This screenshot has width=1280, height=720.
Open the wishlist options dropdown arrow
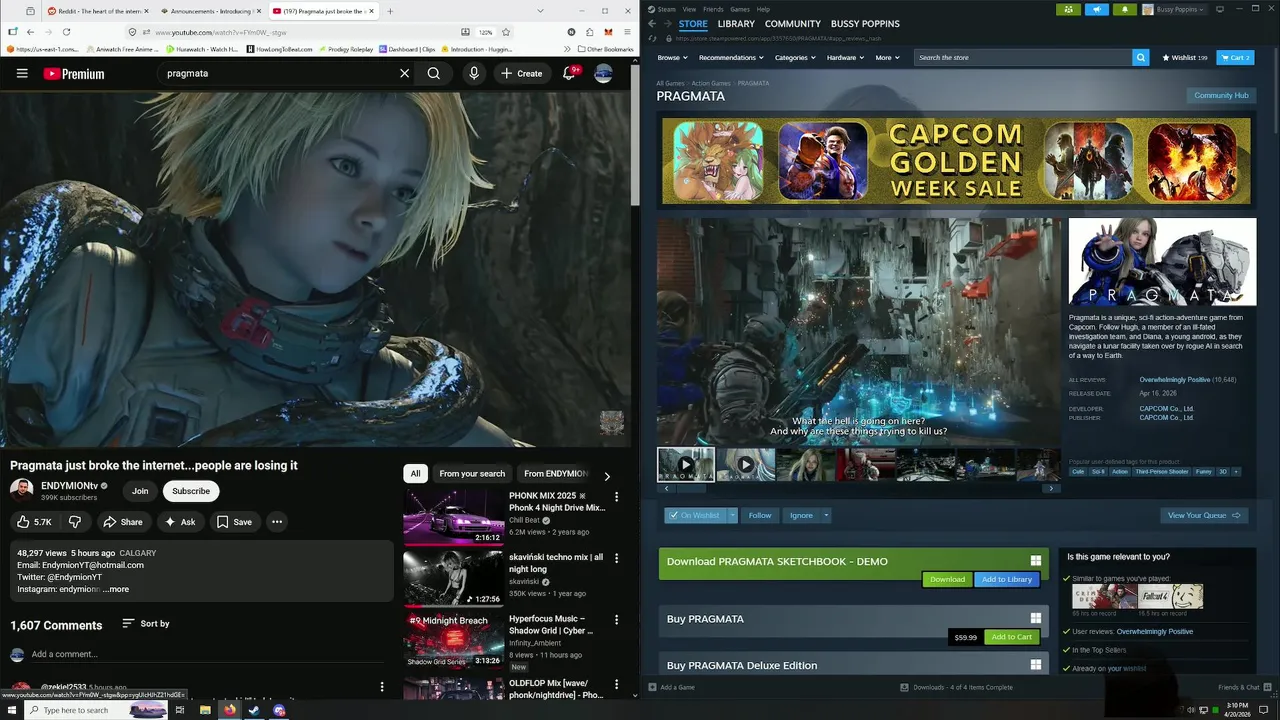(733, 515)
